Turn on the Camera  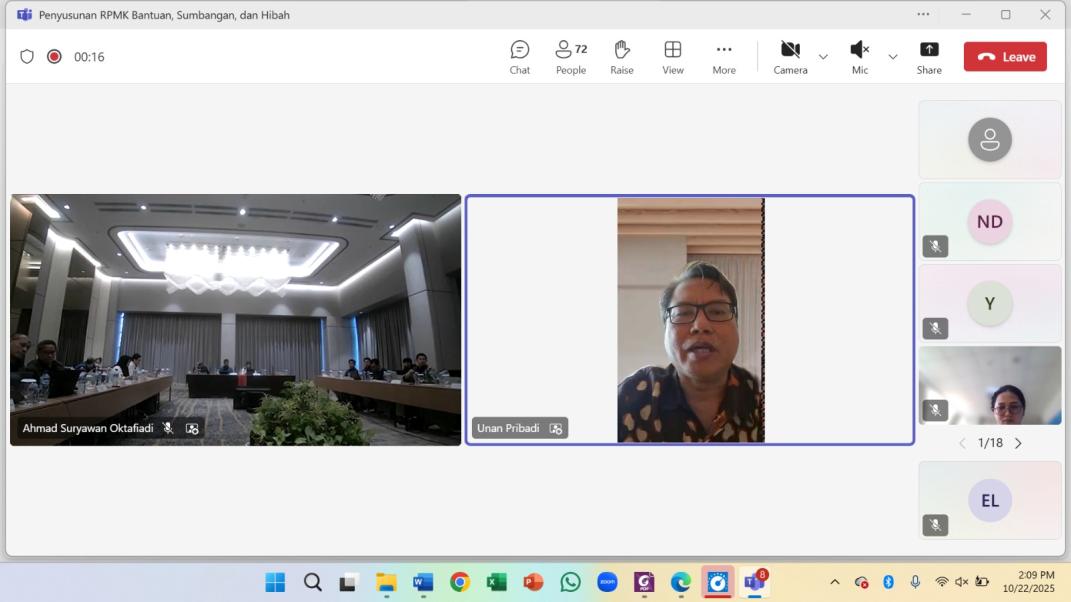coord(790,57)
